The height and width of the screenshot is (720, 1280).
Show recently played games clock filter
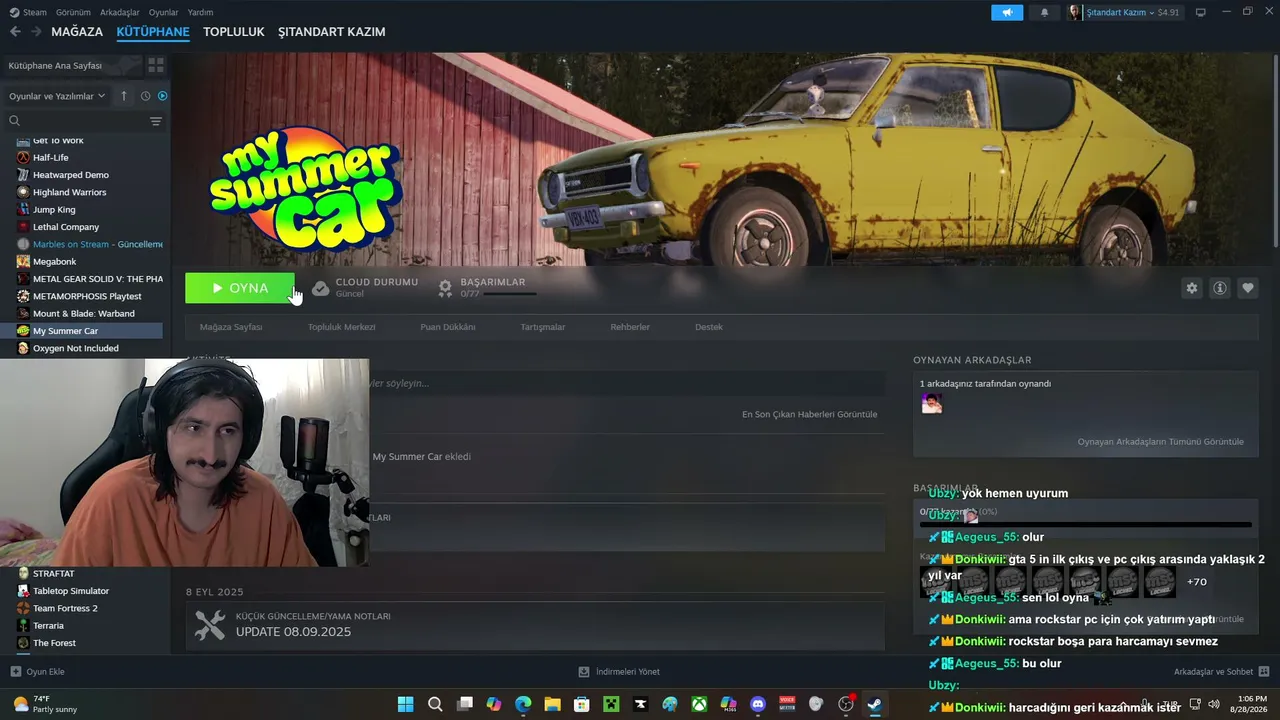point(145,96)
